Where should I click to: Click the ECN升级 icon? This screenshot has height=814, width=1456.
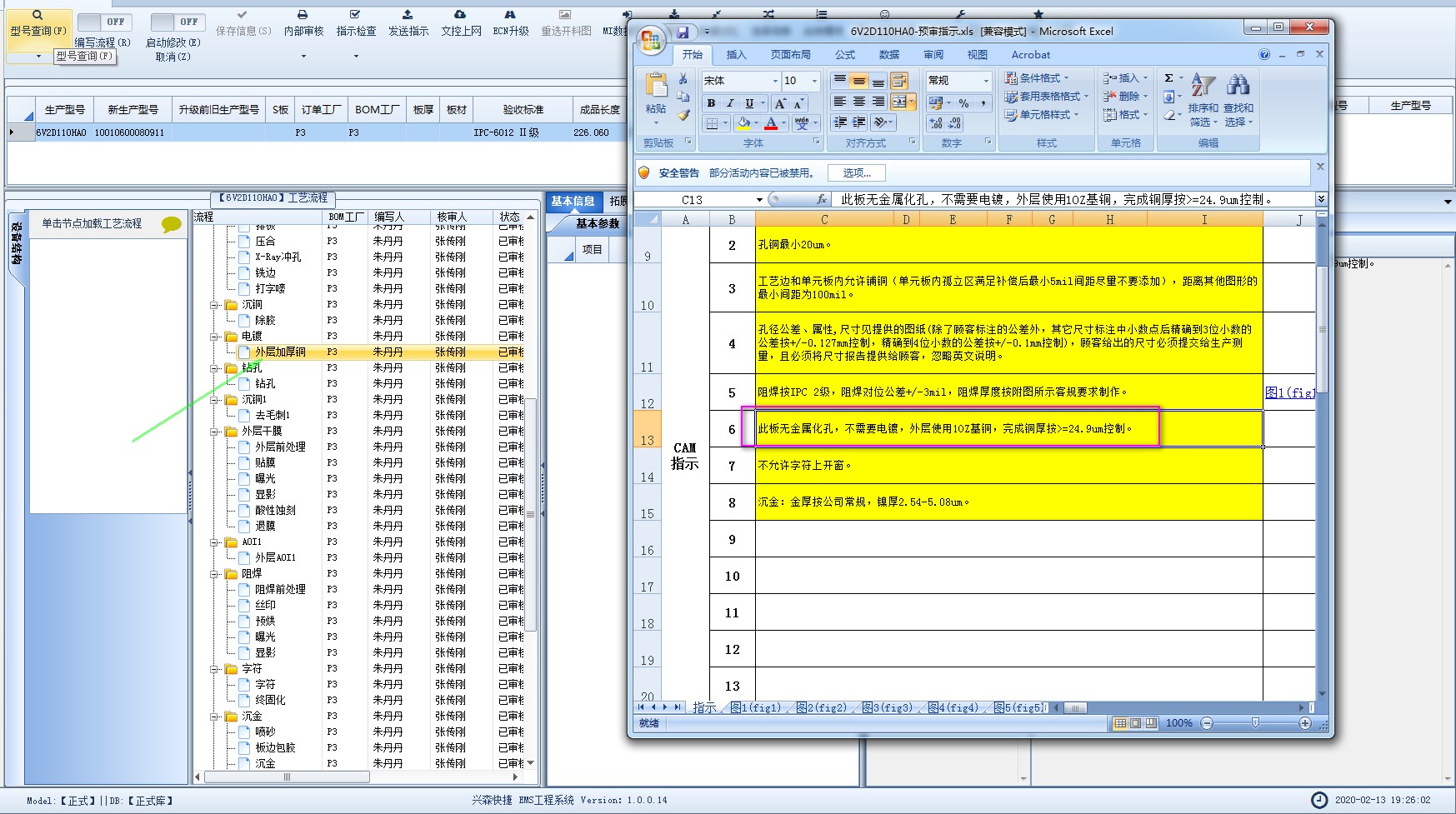(510, 15)
